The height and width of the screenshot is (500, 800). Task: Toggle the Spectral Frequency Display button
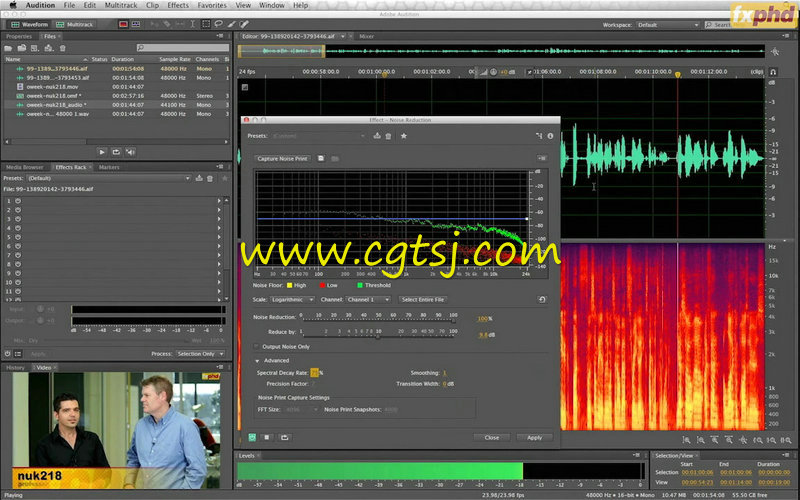point(123,24)
